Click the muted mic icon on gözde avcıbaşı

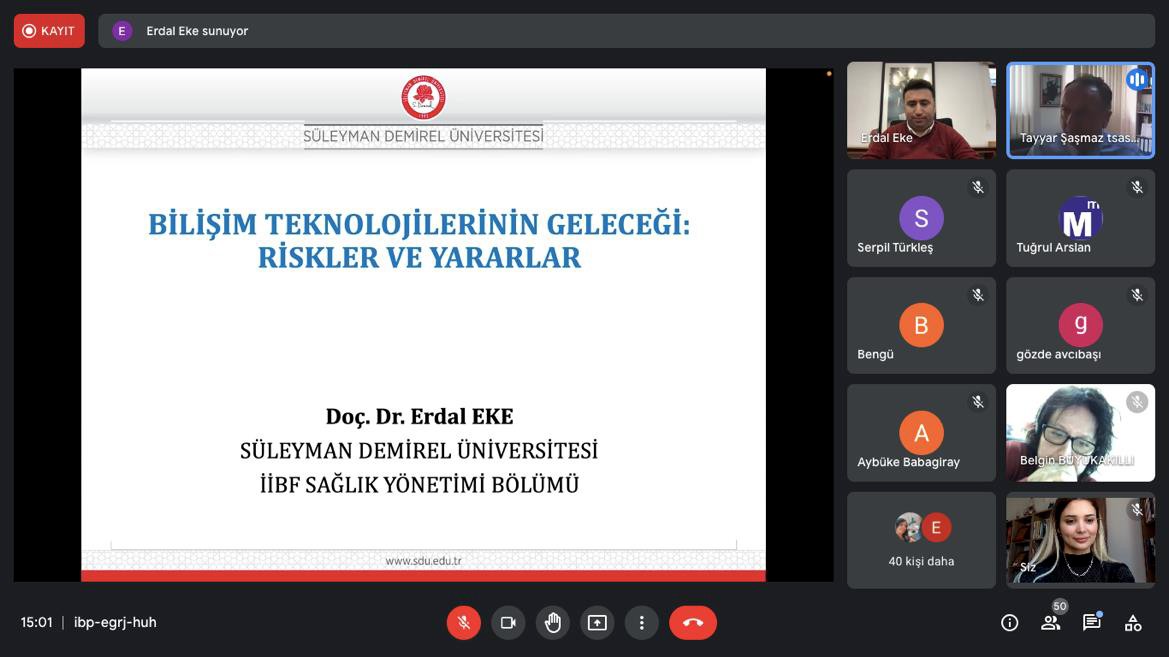coord(1137,295)
